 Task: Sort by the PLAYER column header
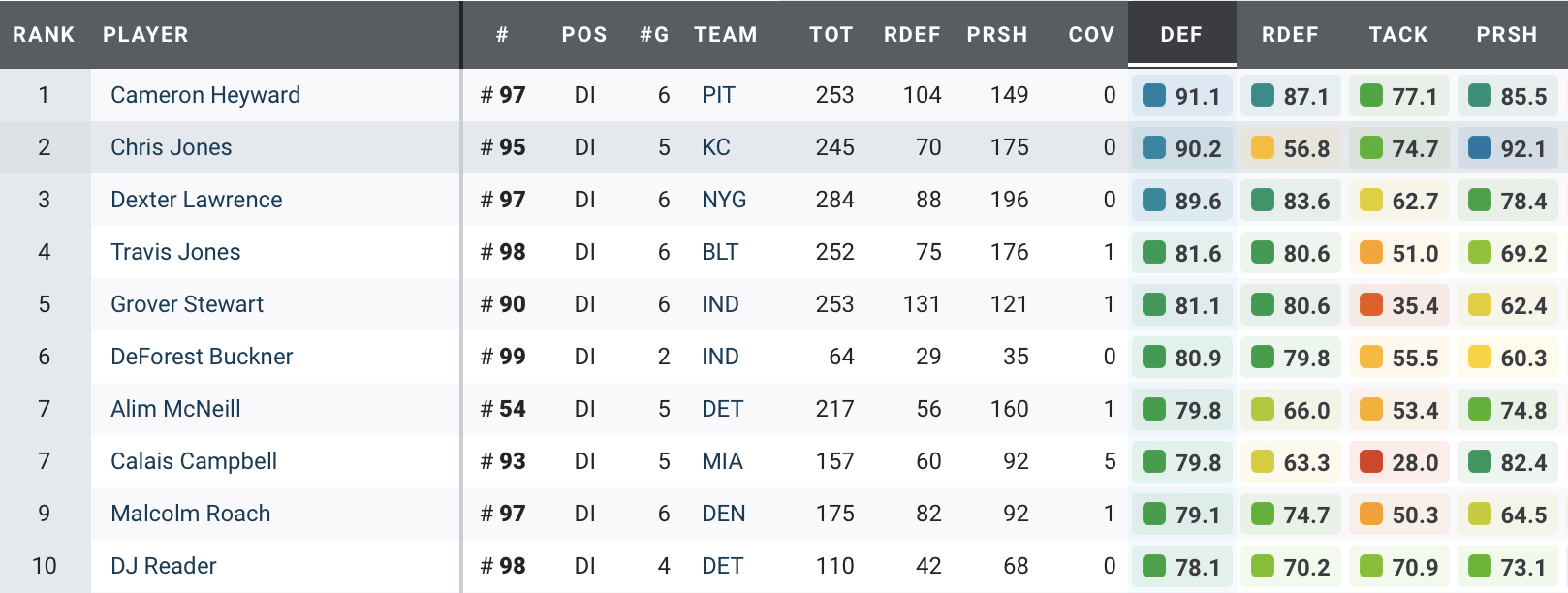click(x=145, y=35)
